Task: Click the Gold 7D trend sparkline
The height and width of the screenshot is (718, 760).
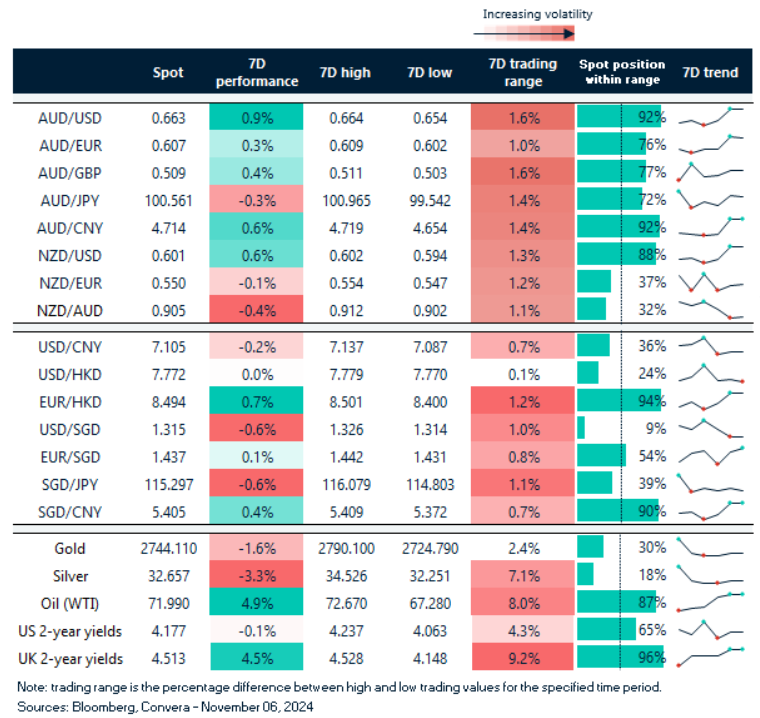Action: click(711, 547)
